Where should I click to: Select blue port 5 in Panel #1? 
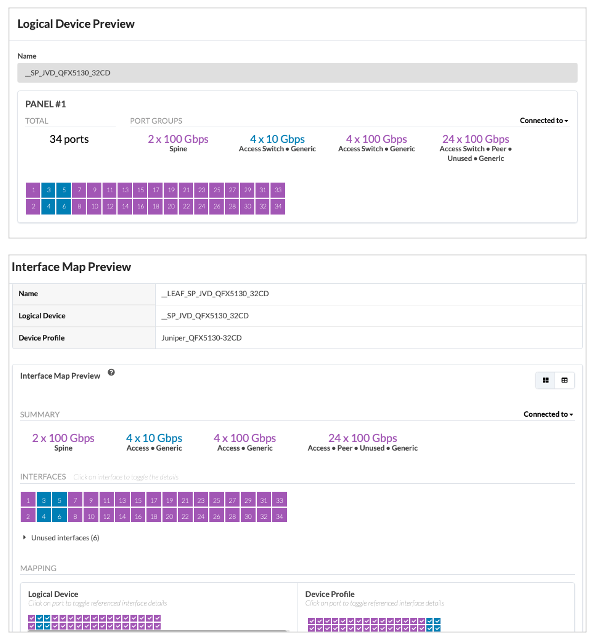click(x=64, y=190)
